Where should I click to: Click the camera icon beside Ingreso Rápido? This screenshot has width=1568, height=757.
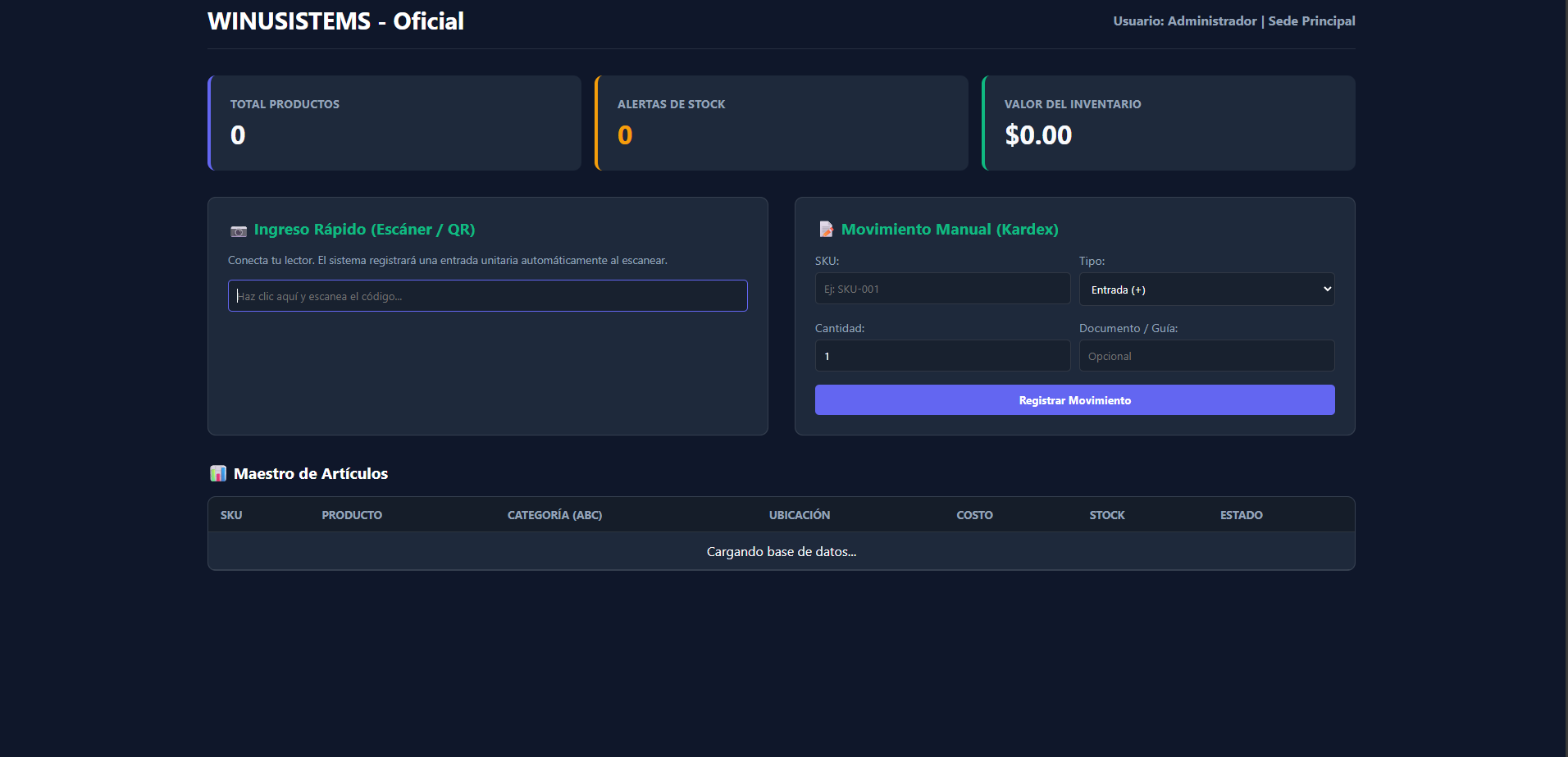point(239,231)
